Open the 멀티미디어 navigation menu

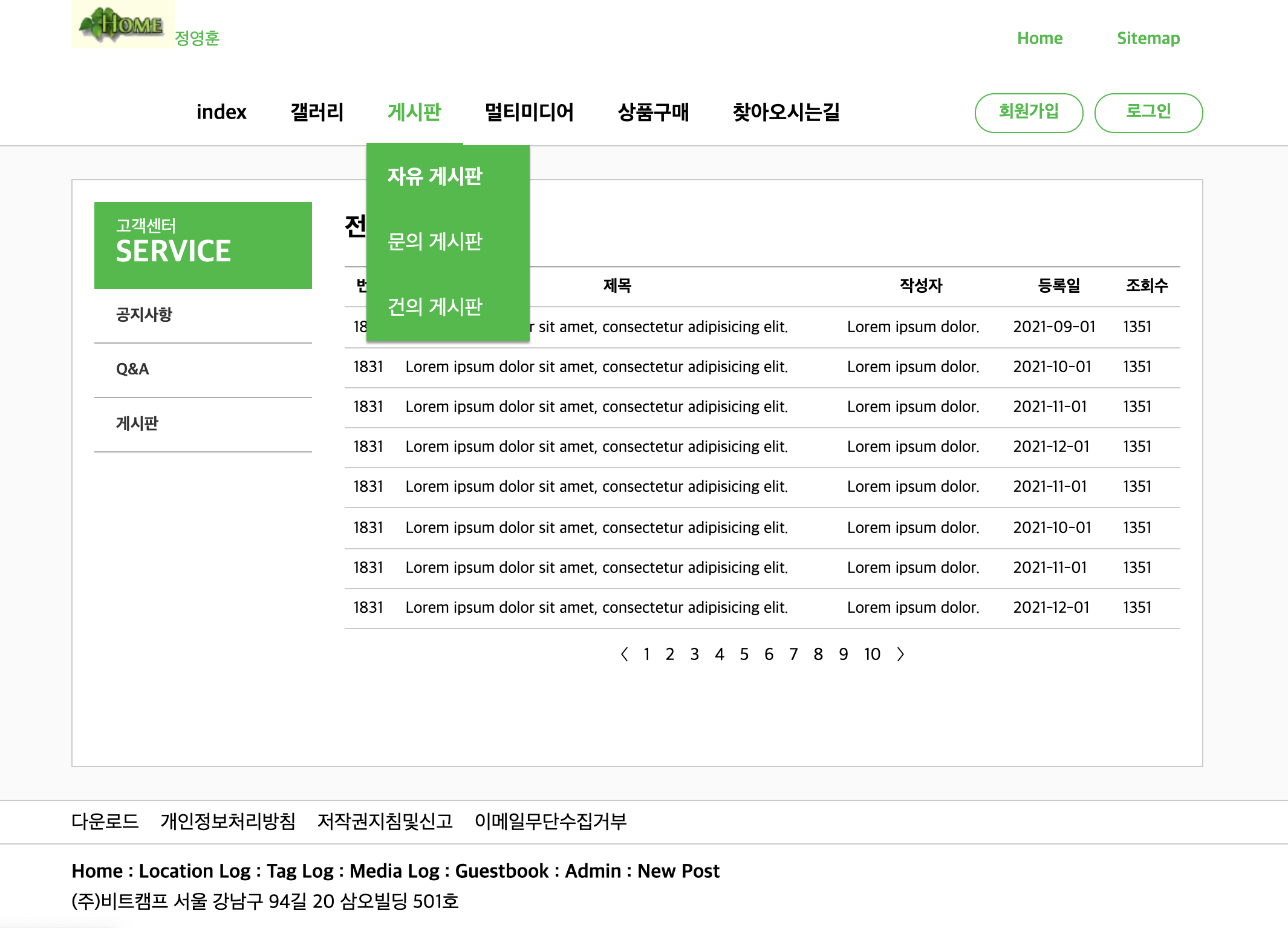point(529,112)
